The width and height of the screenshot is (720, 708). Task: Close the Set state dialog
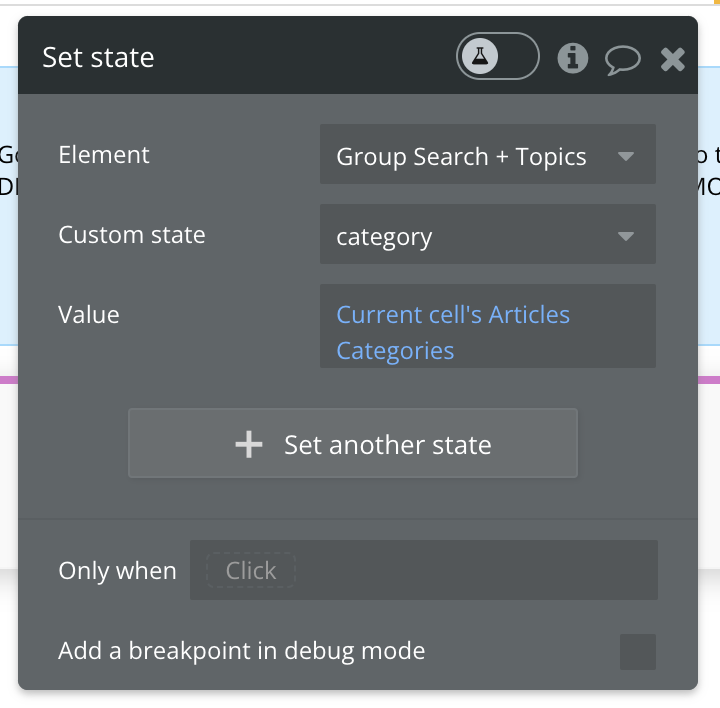pos(673,59)
